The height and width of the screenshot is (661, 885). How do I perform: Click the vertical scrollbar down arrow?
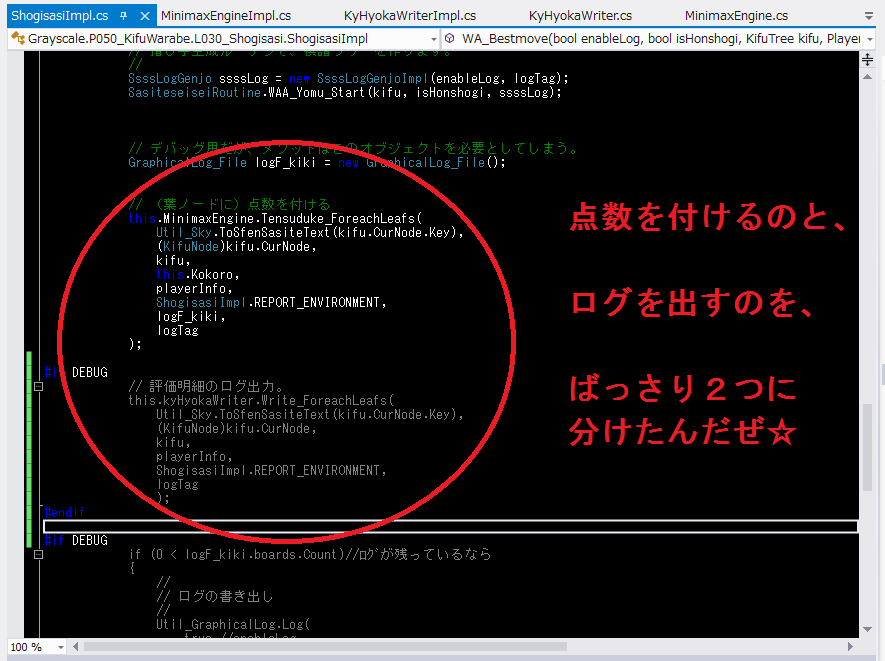[x=868, y=630]
